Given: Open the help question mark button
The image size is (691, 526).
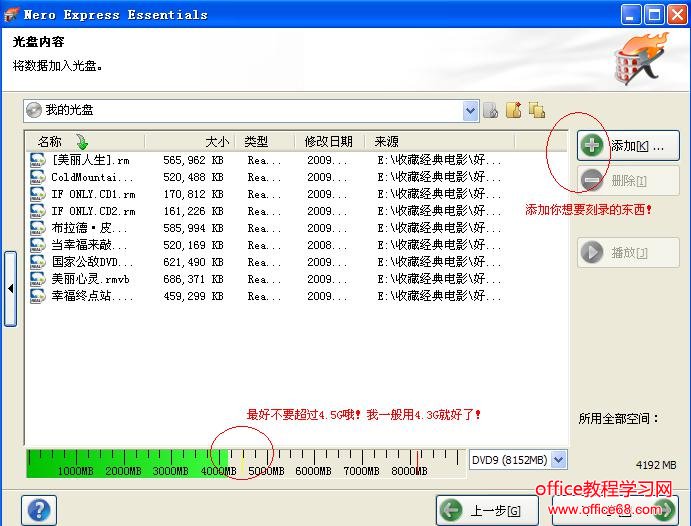Looking at the screenshot, I should 39,510.
